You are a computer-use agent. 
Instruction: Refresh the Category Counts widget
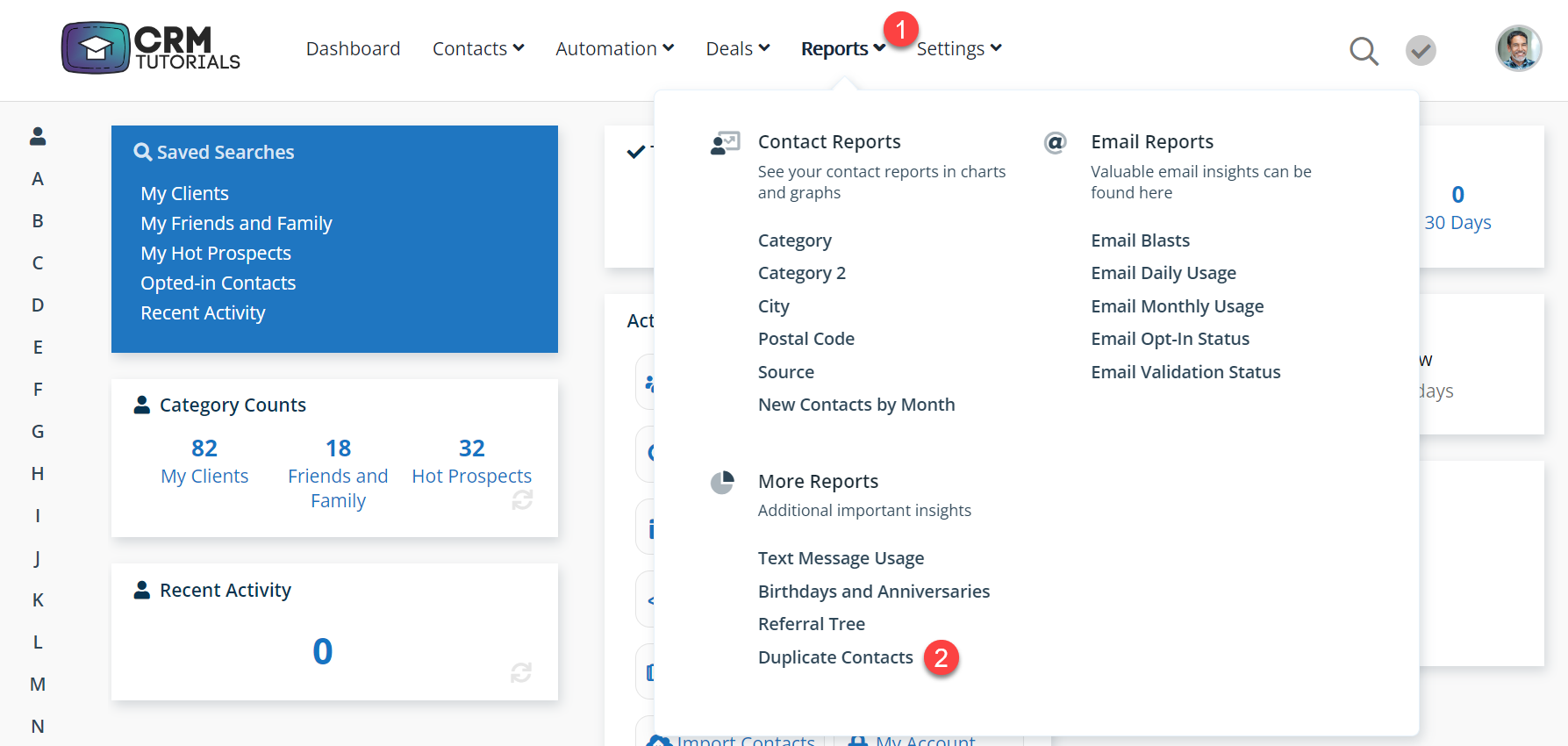tap(522, 499)
